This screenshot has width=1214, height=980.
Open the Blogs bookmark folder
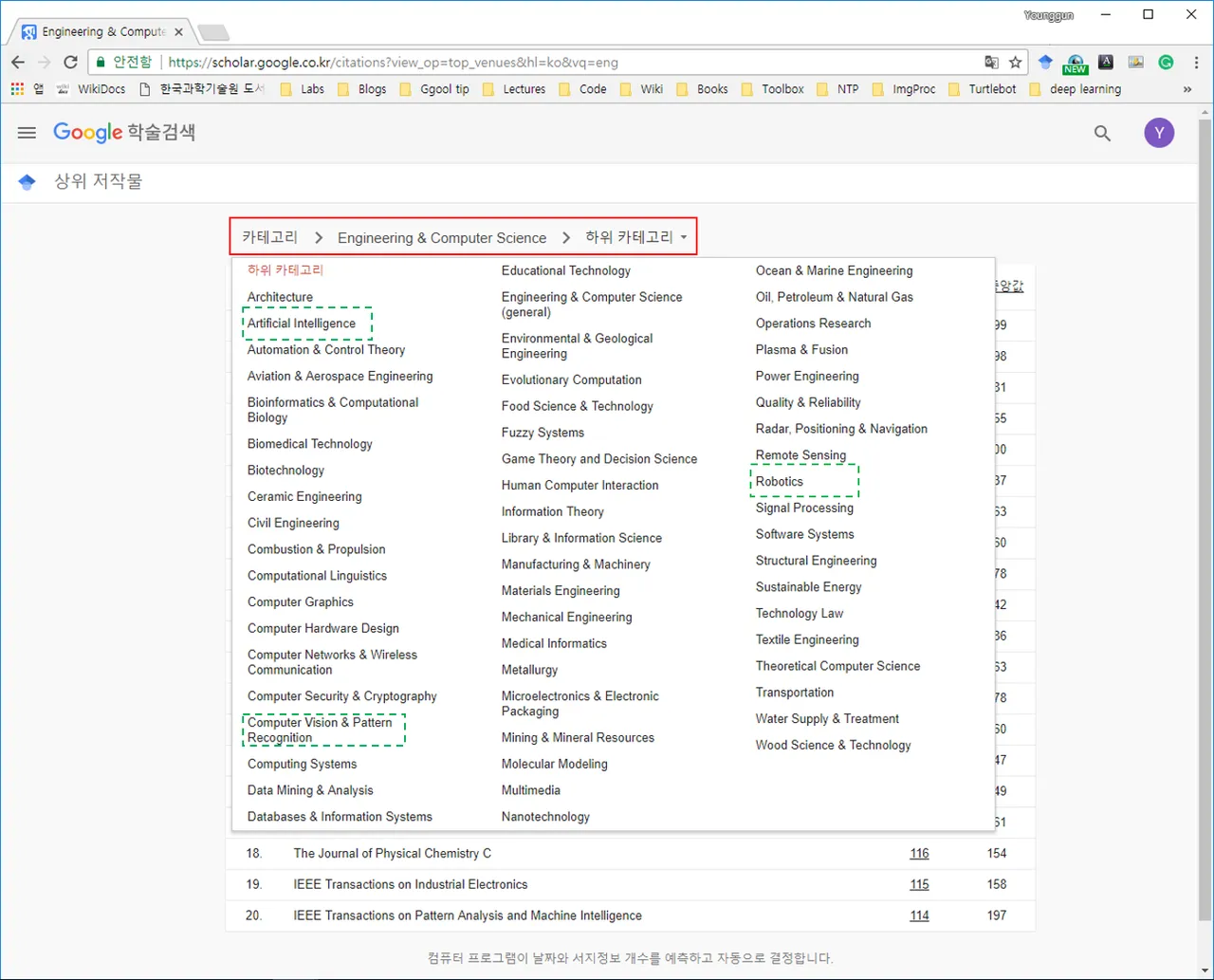click(x=361, y=89)
